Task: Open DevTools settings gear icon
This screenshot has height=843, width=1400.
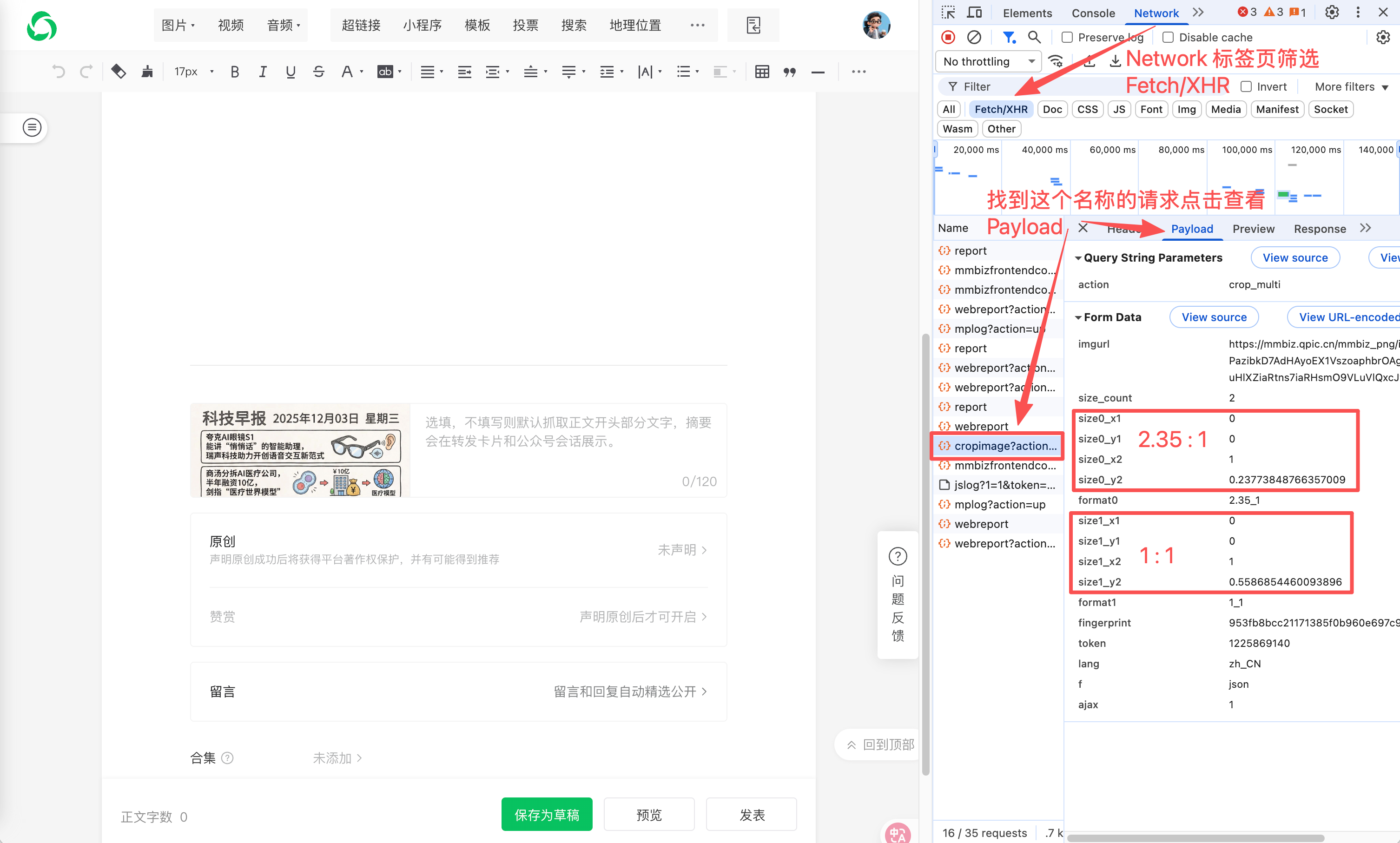Action: click(1332, 13)
